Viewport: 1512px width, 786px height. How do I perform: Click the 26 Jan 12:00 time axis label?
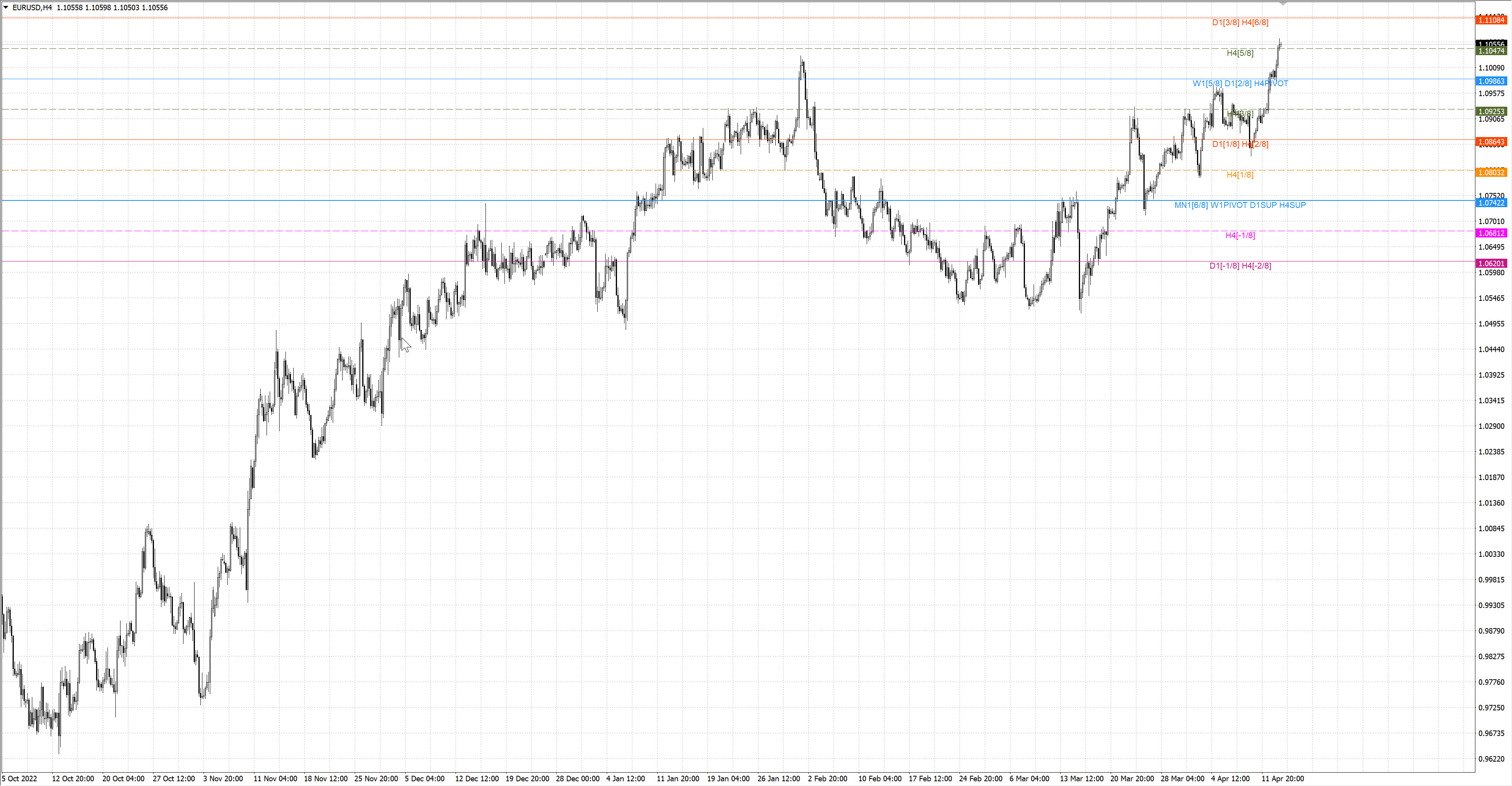point(779,779)
